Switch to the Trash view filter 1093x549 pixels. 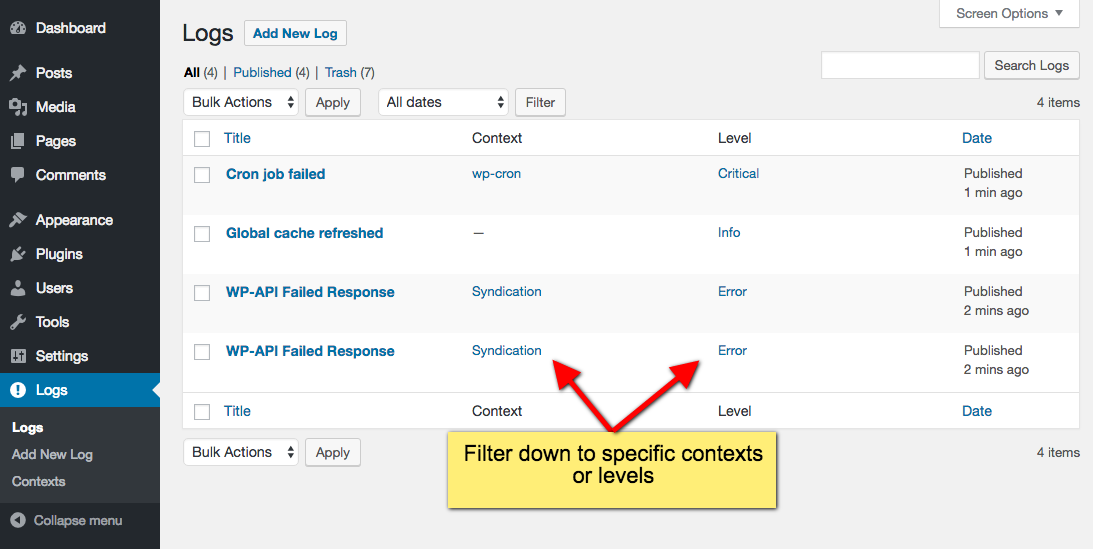tap(340, 72)
